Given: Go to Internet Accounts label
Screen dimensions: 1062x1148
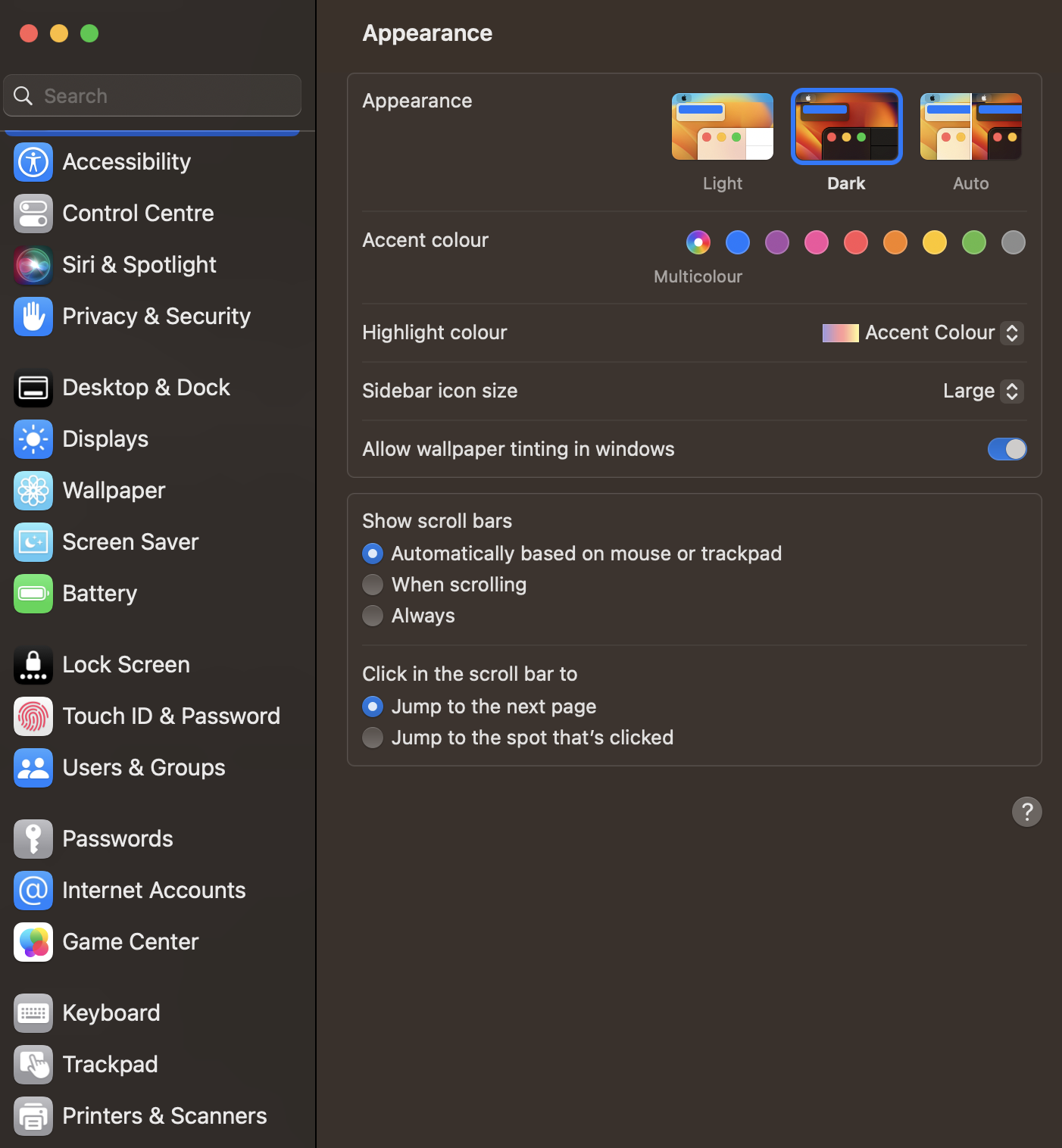Looking at the screenshot, I should tap(154, 891).
